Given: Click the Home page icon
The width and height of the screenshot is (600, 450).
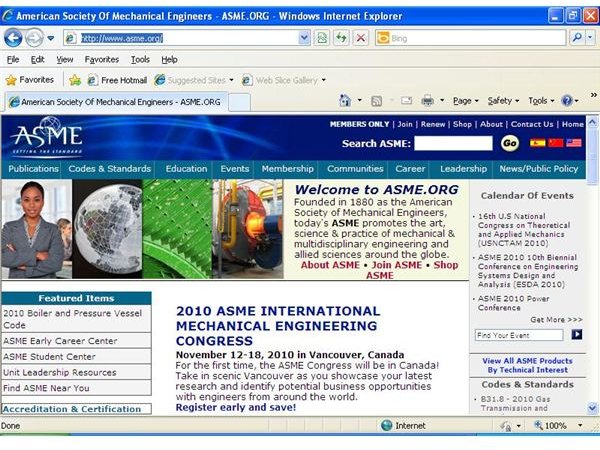Looking at the screenshot, I should 345,101.
